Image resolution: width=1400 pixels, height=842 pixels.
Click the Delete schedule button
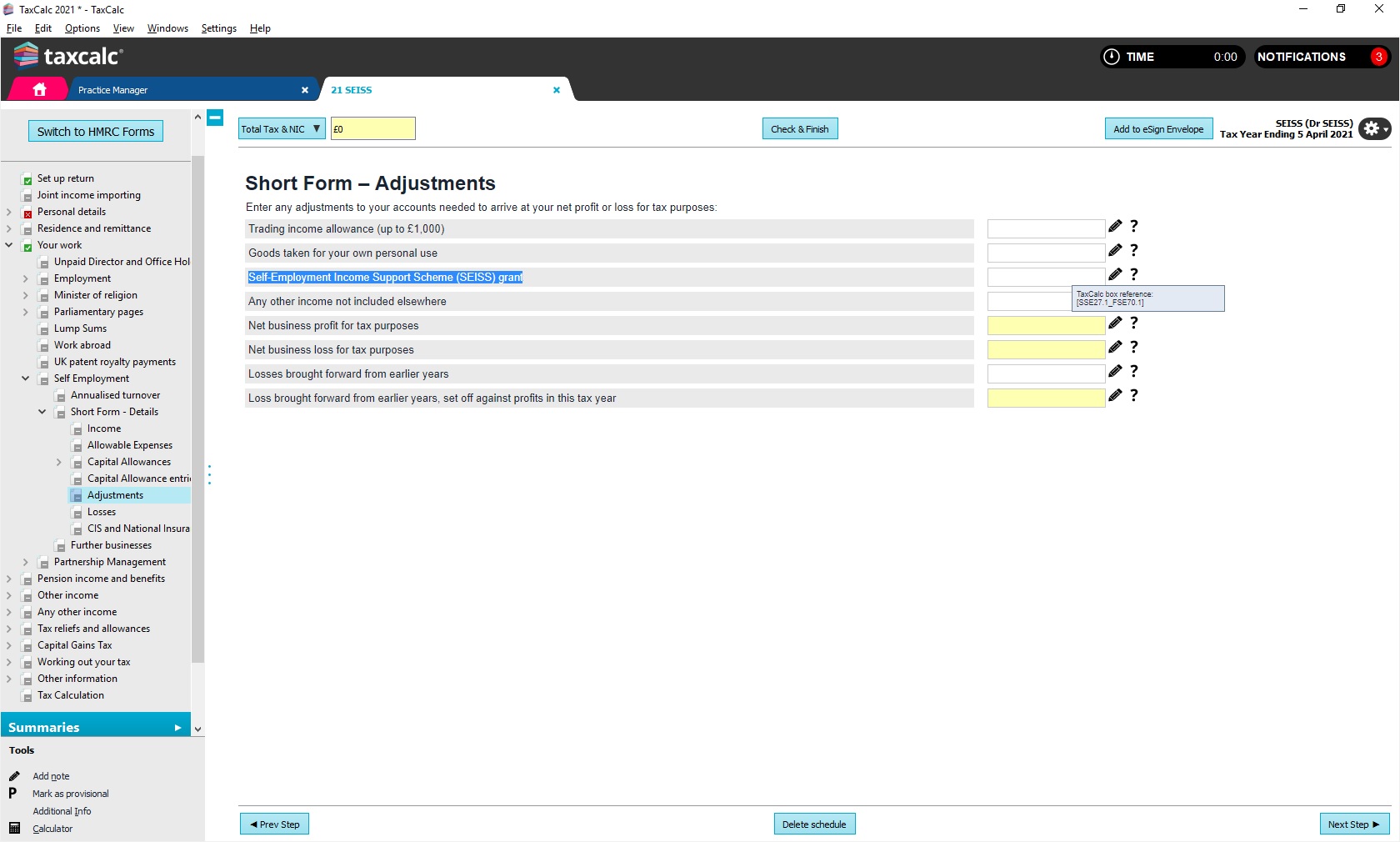814,824
